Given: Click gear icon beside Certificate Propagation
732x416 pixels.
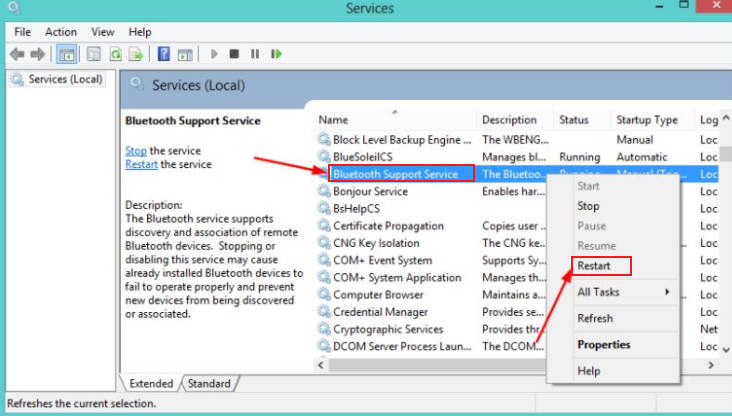Looking at the screenshot, I should [324, 226].
